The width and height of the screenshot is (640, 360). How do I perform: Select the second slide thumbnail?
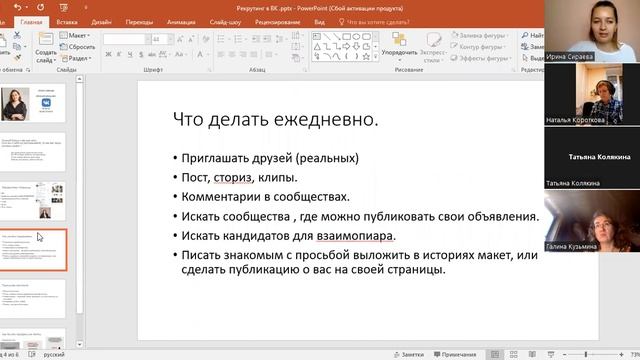33,152
